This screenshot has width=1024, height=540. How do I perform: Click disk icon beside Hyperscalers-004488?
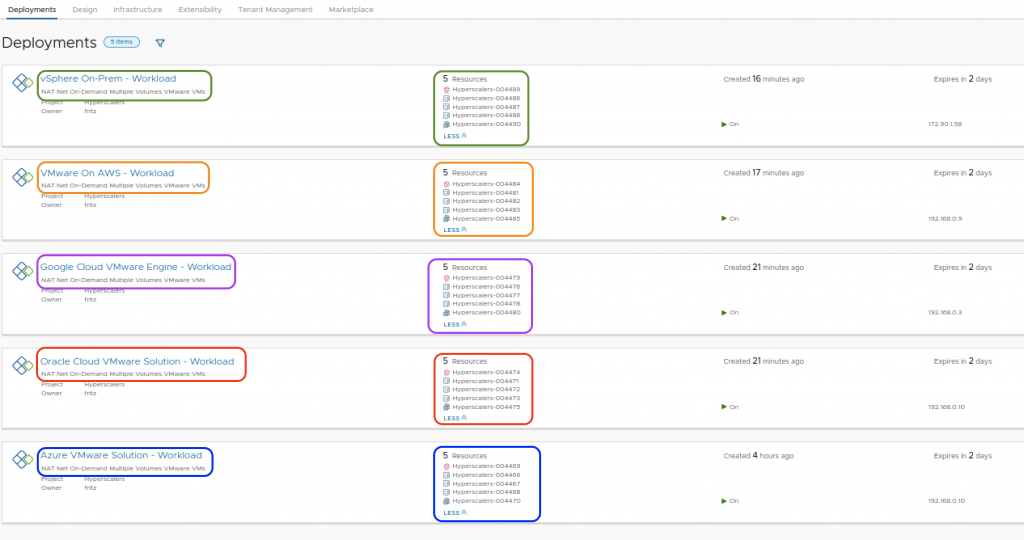(447, 115)
